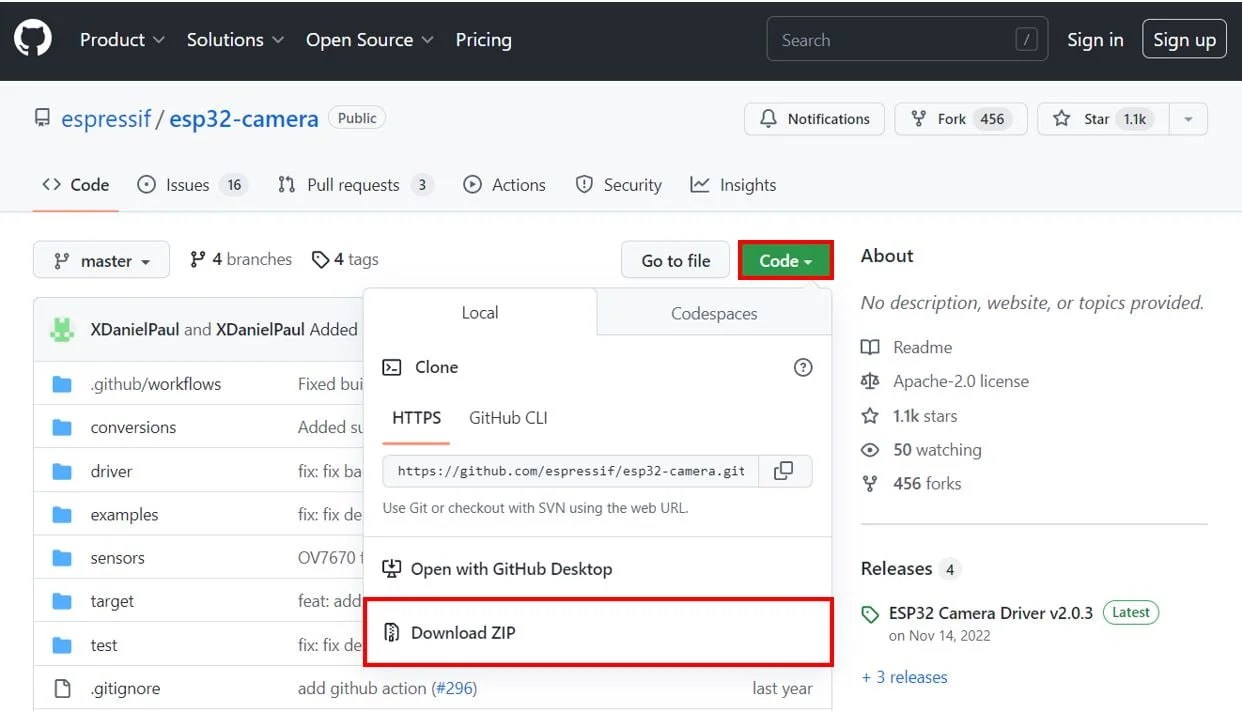
Task: Open the Issues tab
Action: tap(190, 185)
